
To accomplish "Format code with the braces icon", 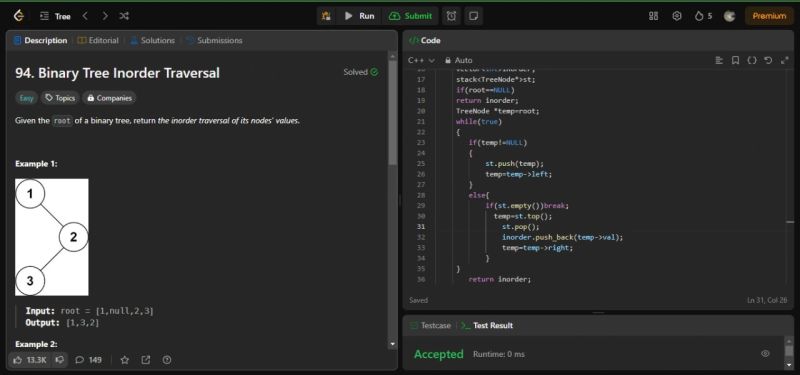I will click(x=752, y=60).
